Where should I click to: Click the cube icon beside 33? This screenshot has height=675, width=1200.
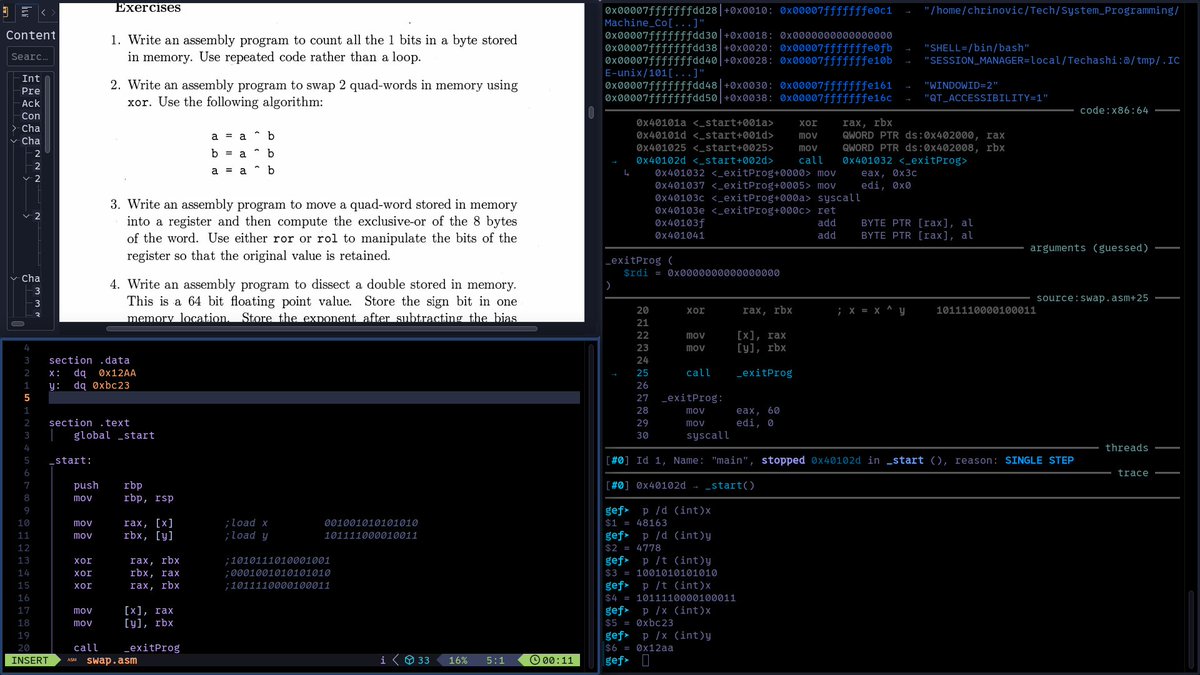pyautogui.click(x=408, y=660)
